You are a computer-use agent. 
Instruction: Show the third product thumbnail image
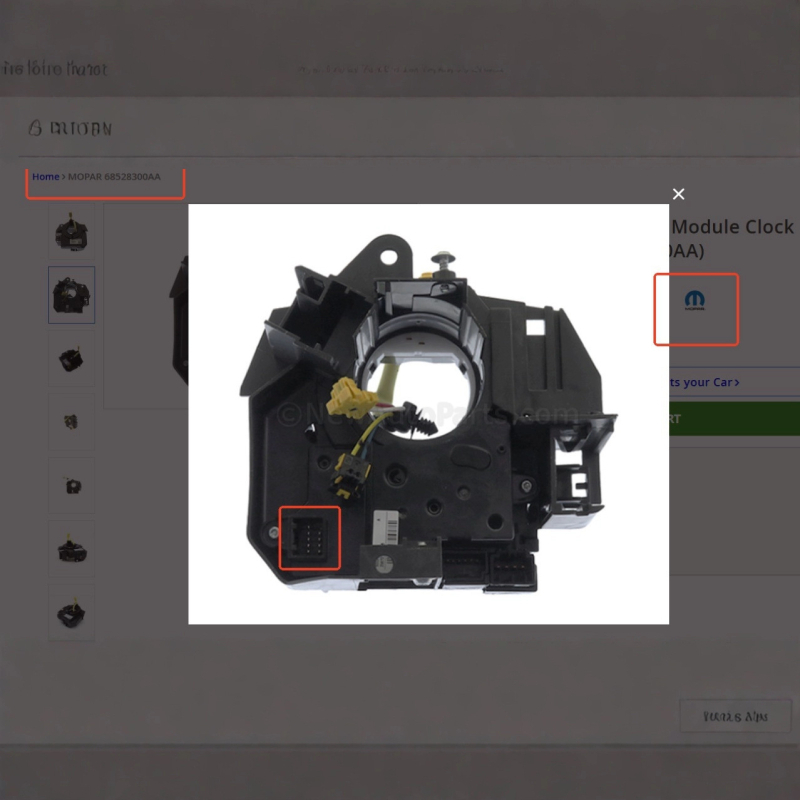pyautogui.click(x=71, y=360)
